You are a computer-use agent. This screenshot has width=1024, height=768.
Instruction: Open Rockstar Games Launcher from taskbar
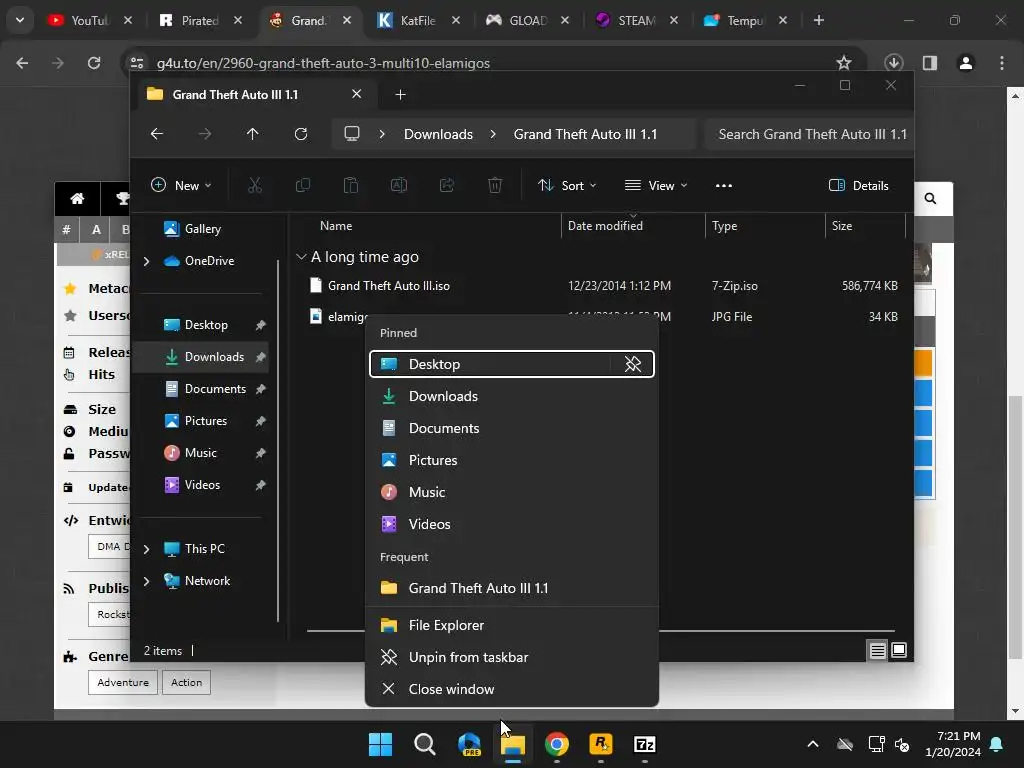coord(601,744)
